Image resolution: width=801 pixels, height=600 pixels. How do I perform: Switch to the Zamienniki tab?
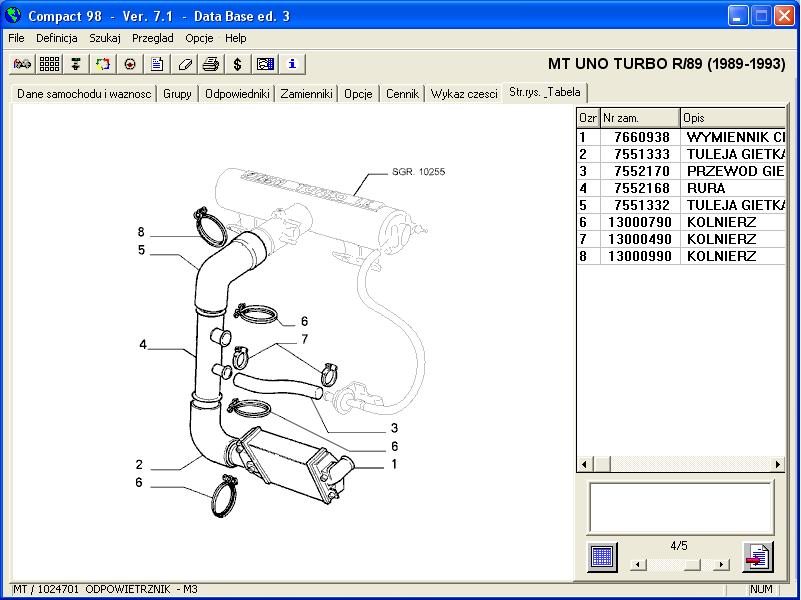306,94
